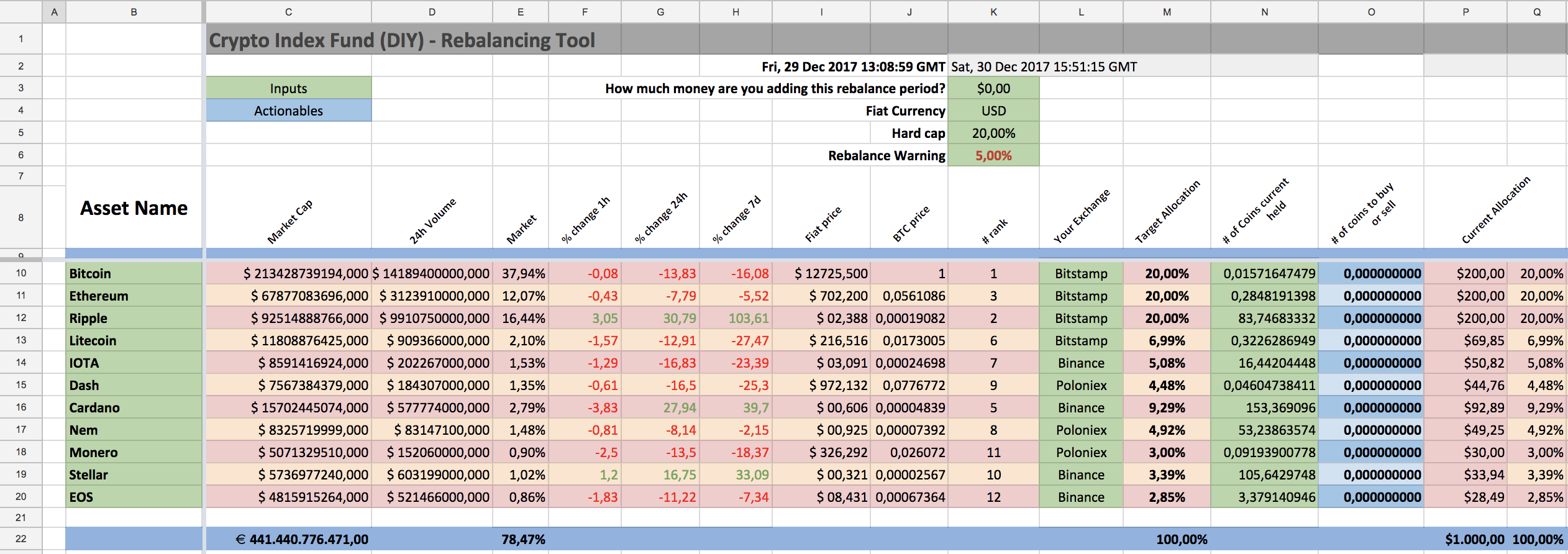This screenshot has height=554, width=1568.
Task: Select row 10 header
Action: tap(21, 273)
